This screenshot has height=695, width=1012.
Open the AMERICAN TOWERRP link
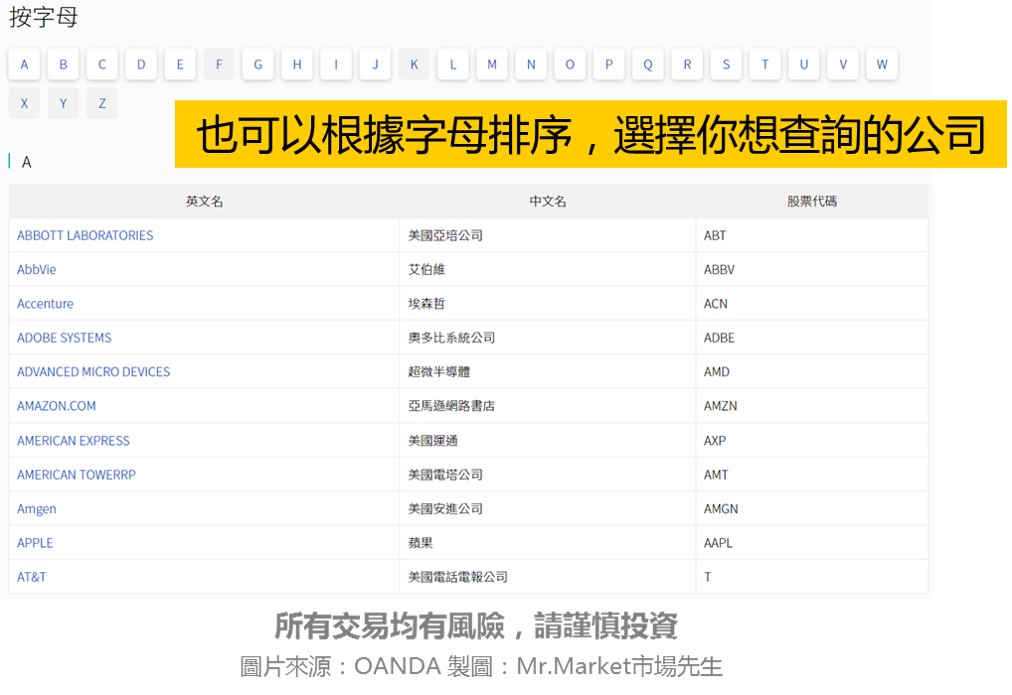[76, 475]
